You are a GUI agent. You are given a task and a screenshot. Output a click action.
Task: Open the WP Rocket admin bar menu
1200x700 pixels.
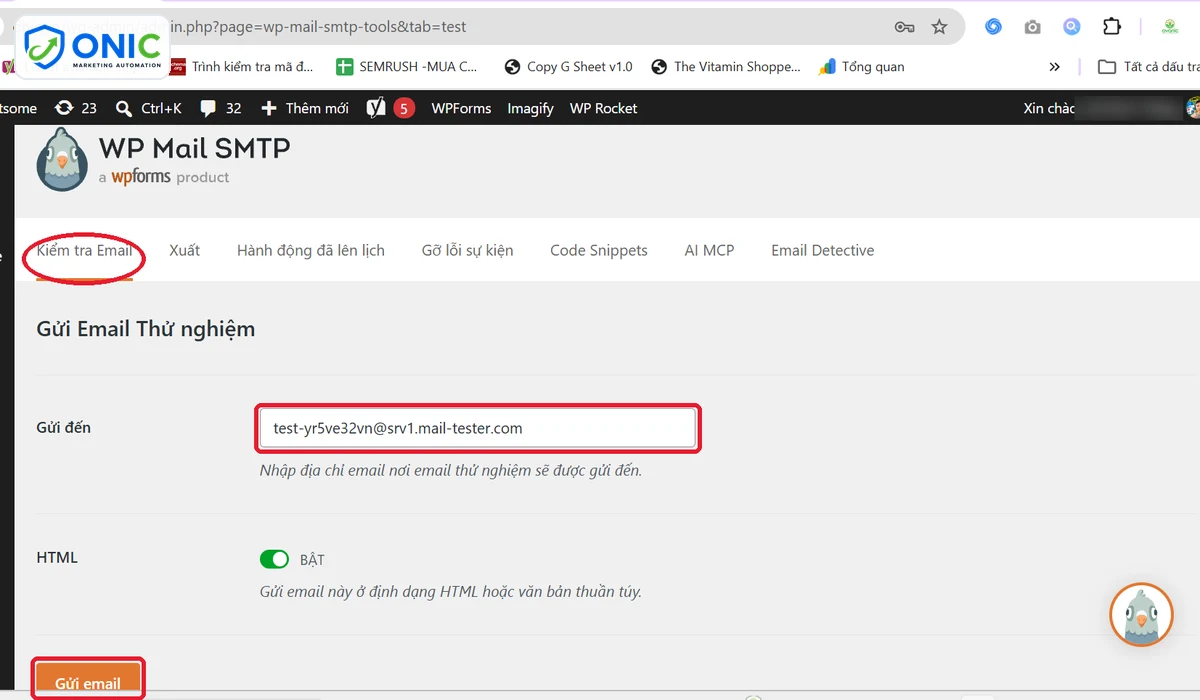point(603,108)
